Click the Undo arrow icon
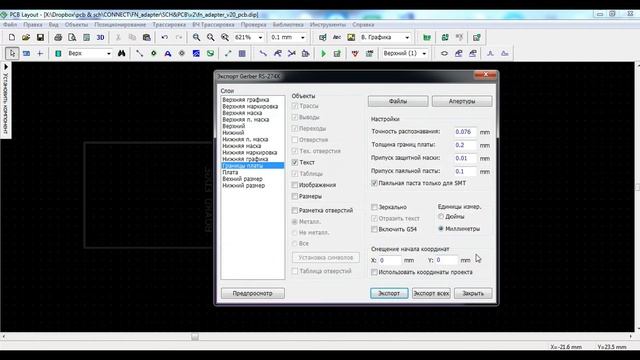 click(x=164, y=38)
